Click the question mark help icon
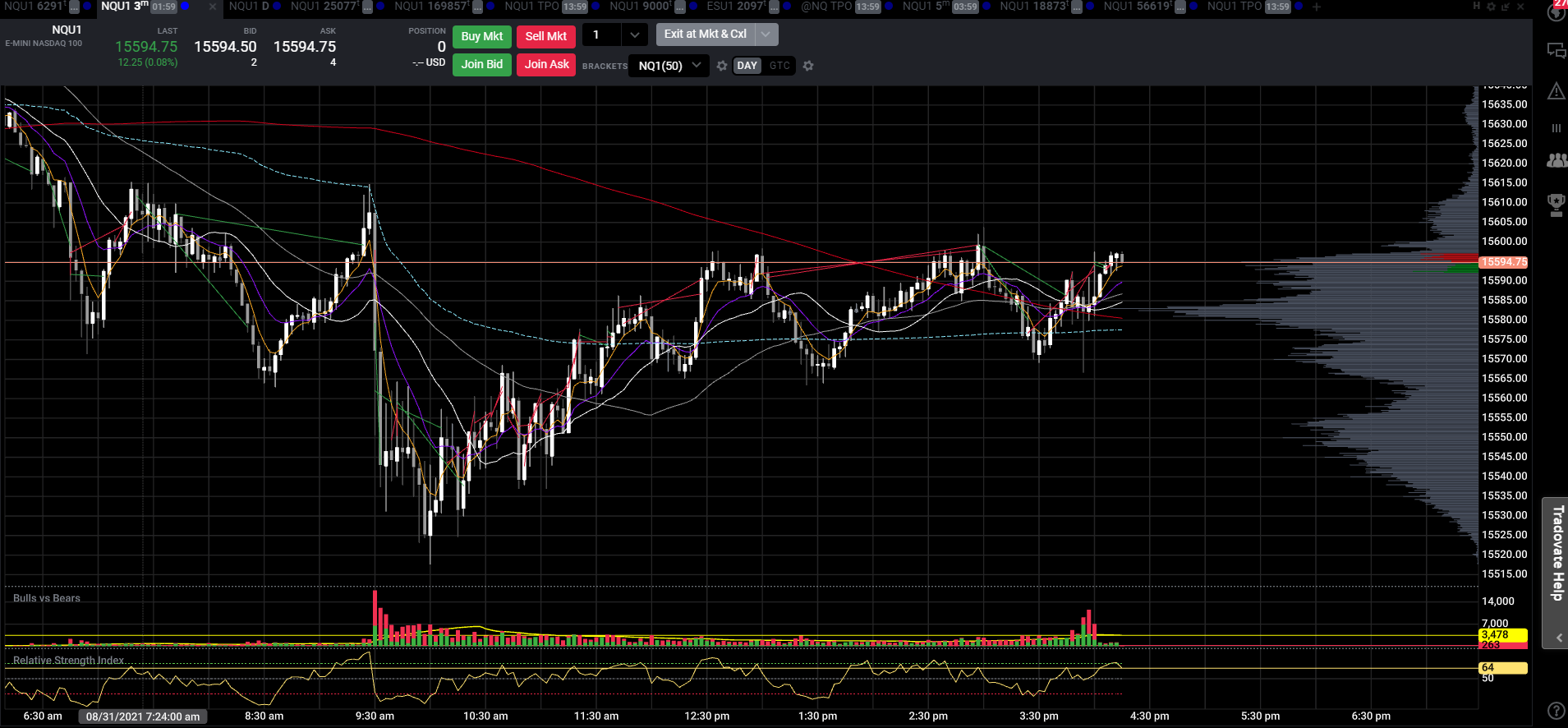1568x728 pixels. tap(1556, 711)
